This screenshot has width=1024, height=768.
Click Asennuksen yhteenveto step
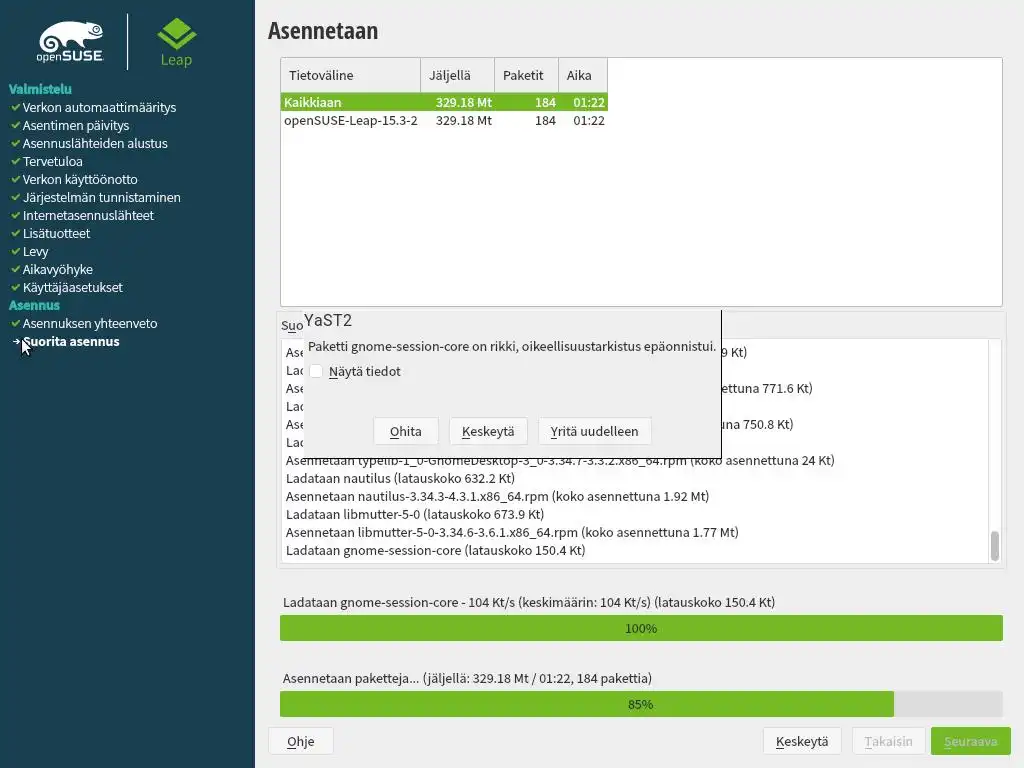(90, 323)
